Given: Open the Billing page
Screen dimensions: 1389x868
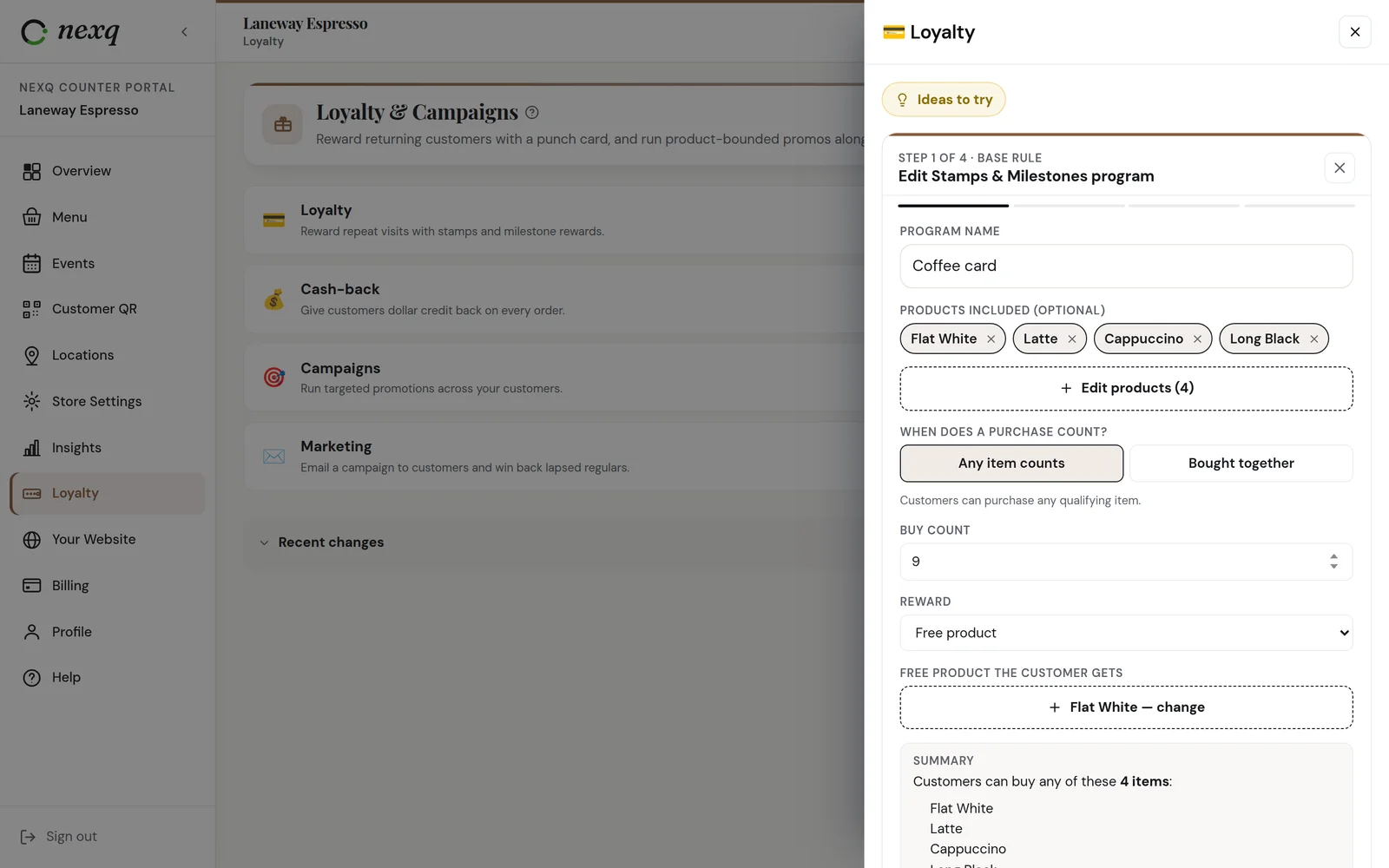Looking at the screenshot, I should coord(108,586).
